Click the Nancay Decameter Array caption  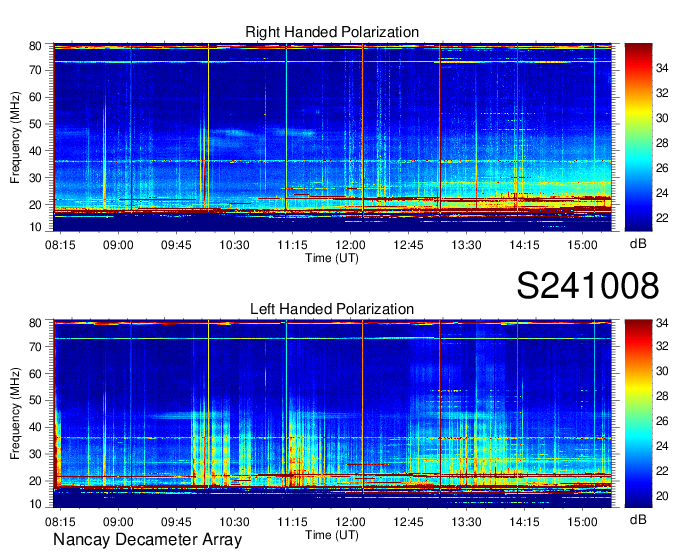(147, 540)
